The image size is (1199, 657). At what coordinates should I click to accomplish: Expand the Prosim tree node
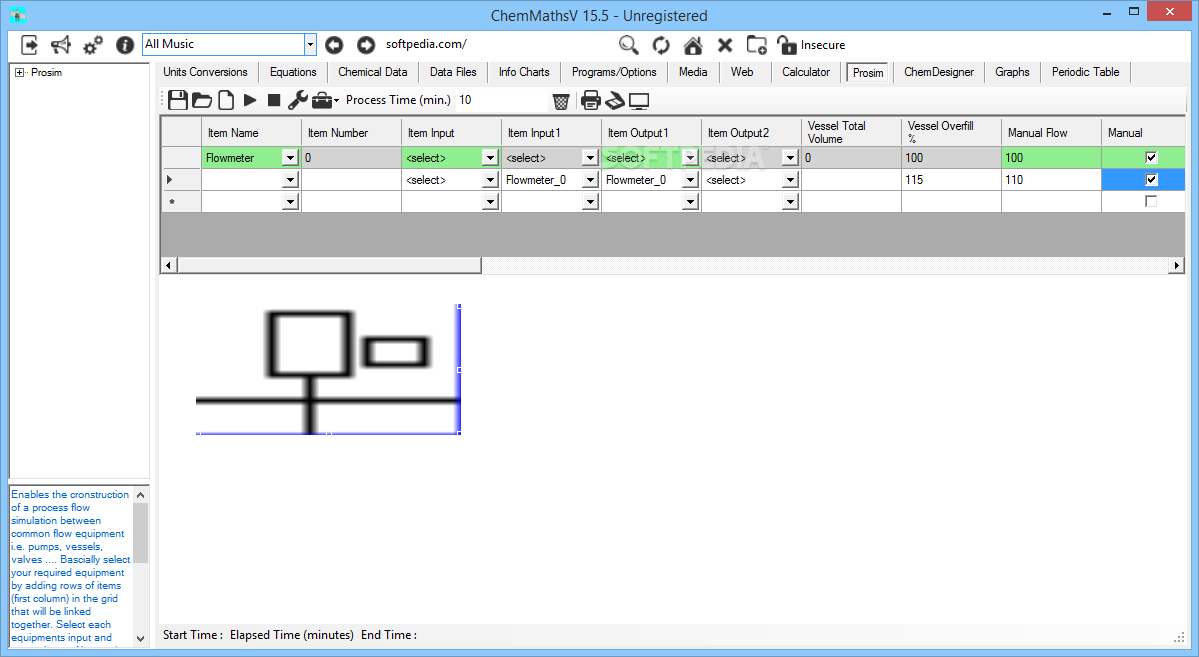click(x=19, y=73)
